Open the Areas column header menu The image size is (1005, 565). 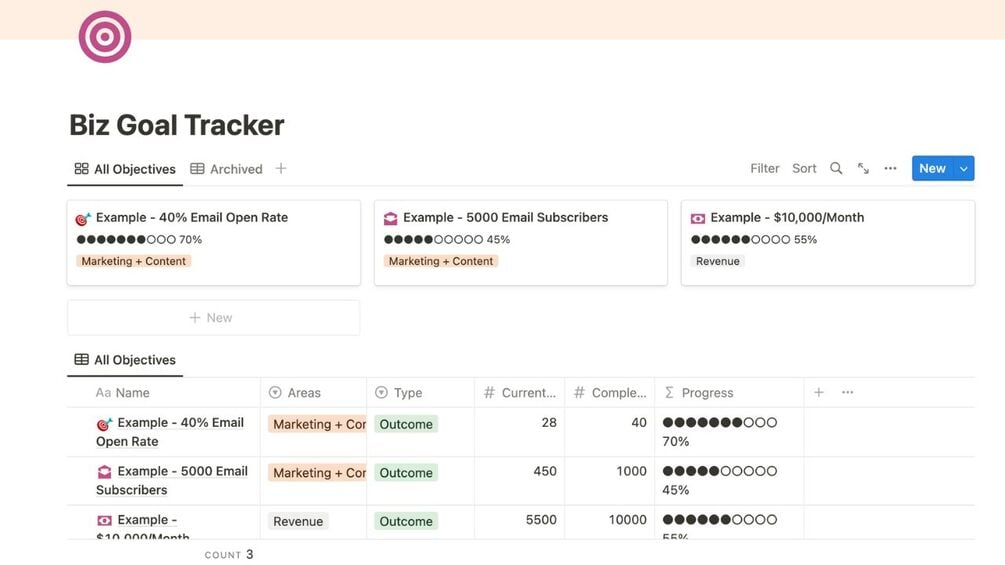tap(304, 393)
